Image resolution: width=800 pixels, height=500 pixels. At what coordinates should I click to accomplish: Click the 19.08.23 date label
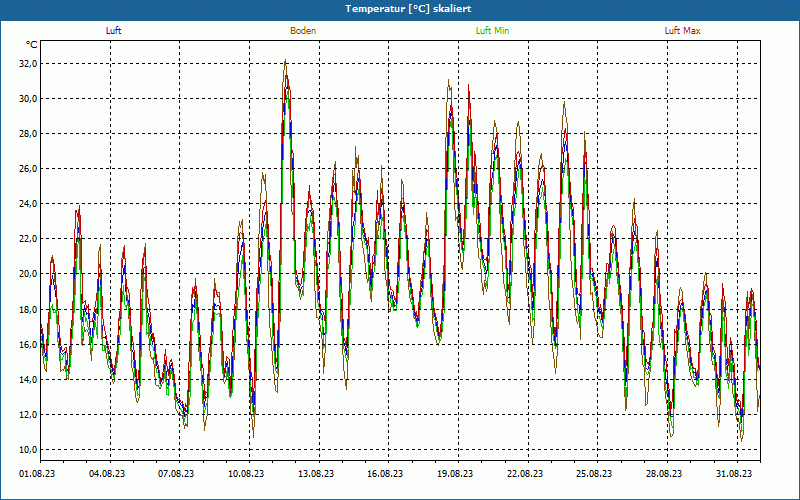pos(455,474)
